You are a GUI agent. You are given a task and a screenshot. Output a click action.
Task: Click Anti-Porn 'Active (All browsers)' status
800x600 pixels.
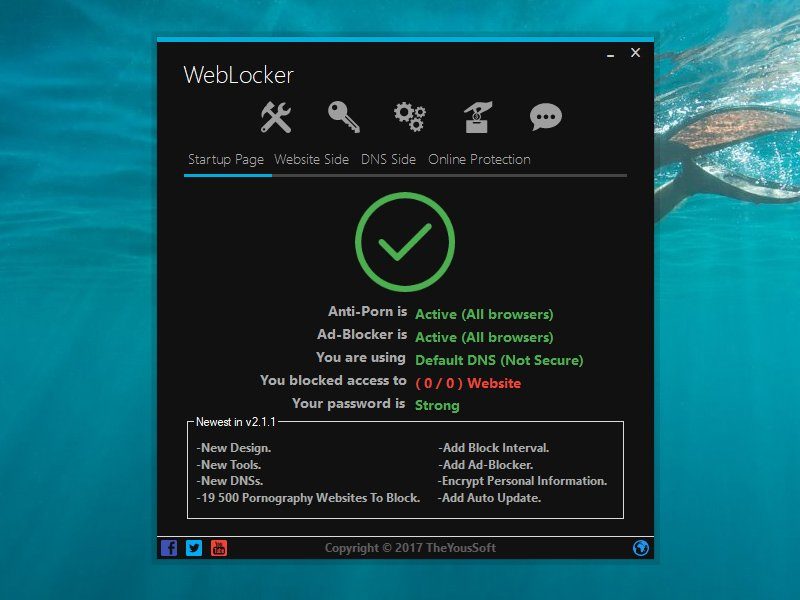coord(484,314)
